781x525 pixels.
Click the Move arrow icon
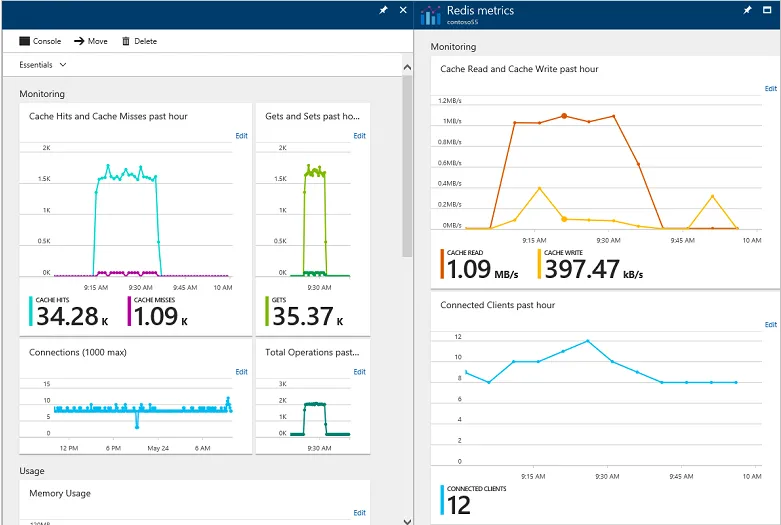coord(79,41)
